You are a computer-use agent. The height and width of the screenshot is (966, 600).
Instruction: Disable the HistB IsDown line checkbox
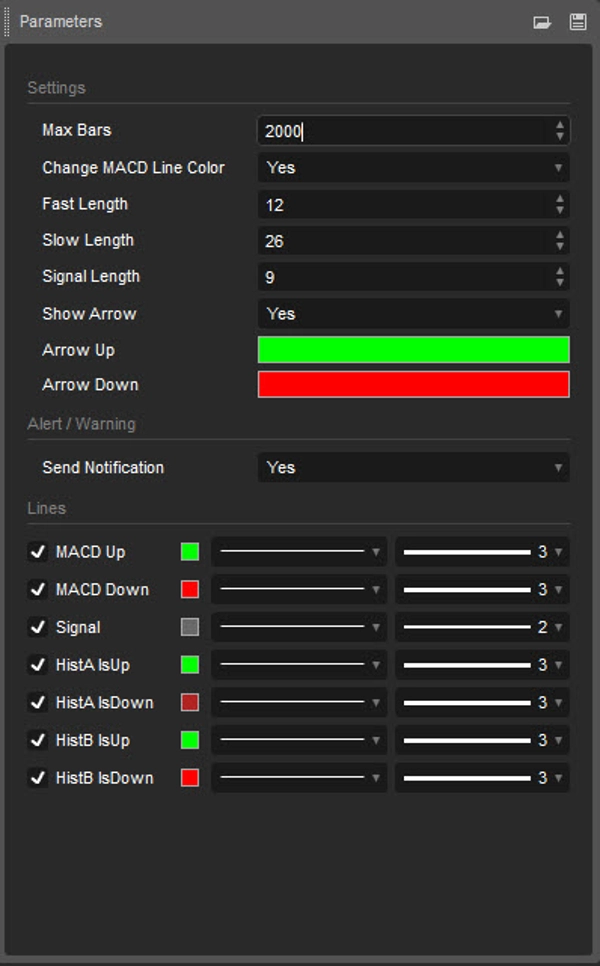tap(38, 778)
